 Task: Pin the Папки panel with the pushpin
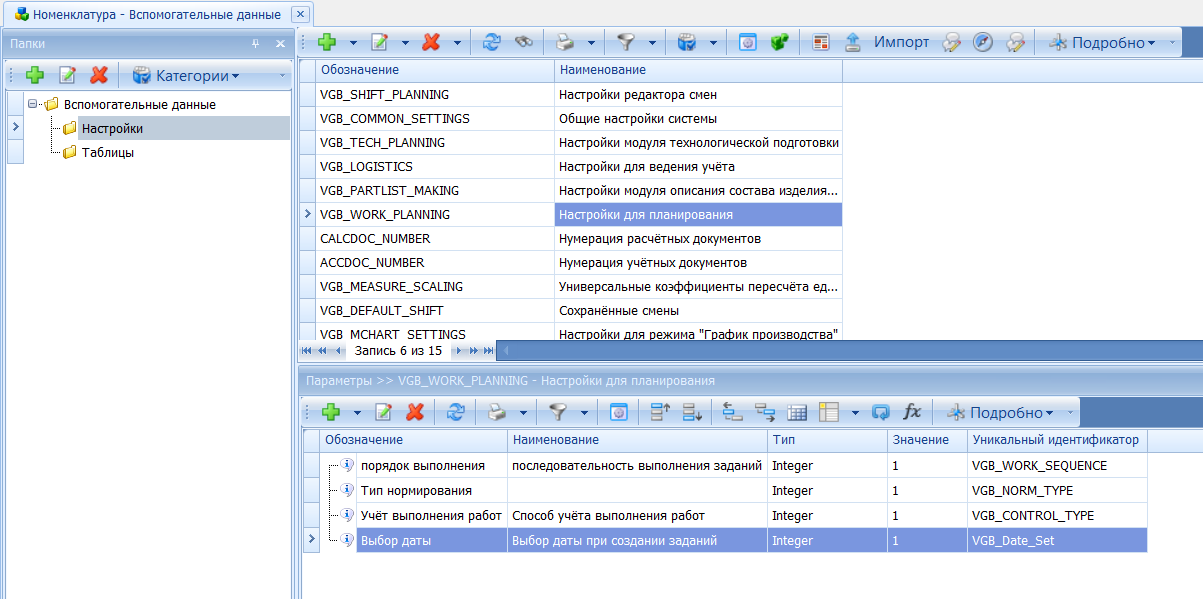coord(255,44)
